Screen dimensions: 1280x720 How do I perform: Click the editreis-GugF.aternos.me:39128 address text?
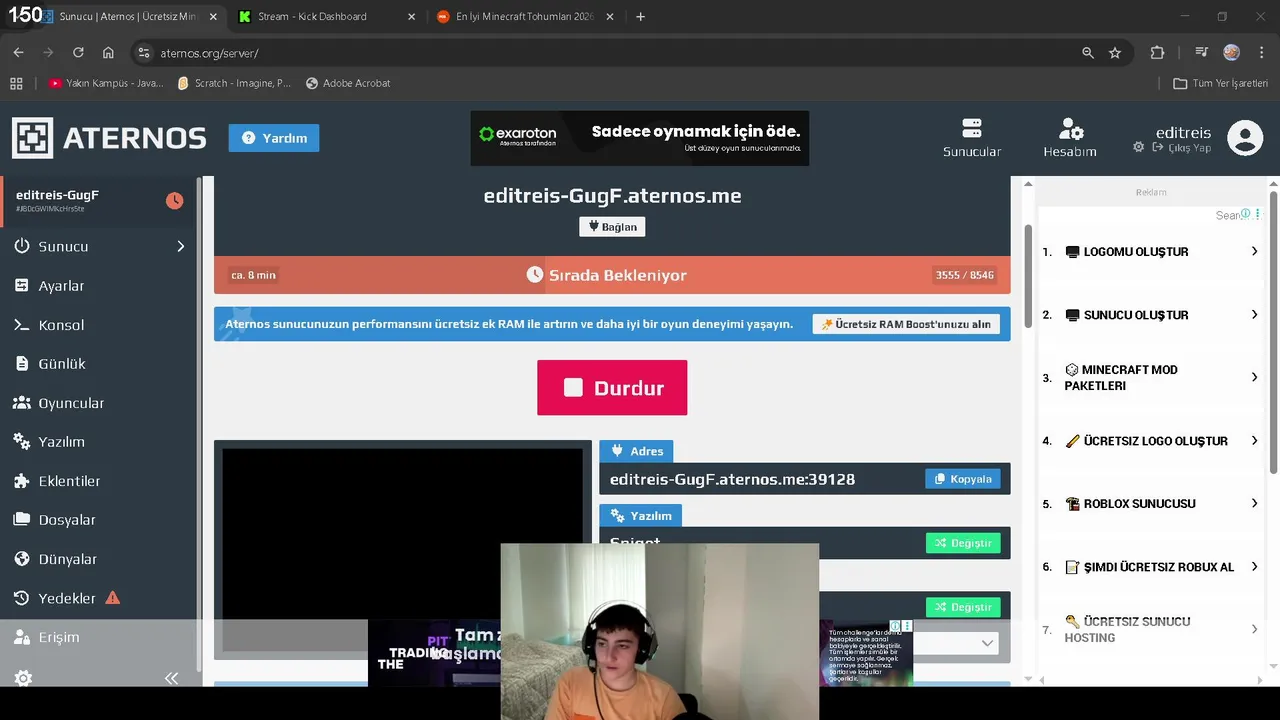point(732,479)
